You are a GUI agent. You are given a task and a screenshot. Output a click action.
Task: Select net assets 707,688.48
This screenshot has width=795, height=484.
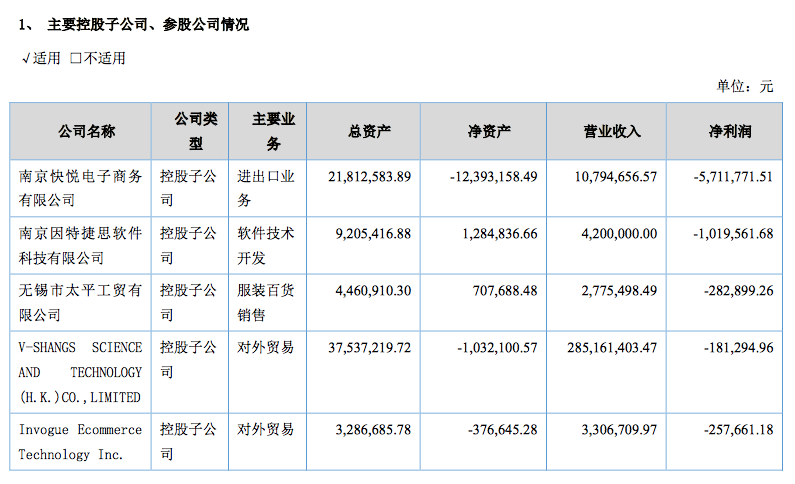(505, 290)
